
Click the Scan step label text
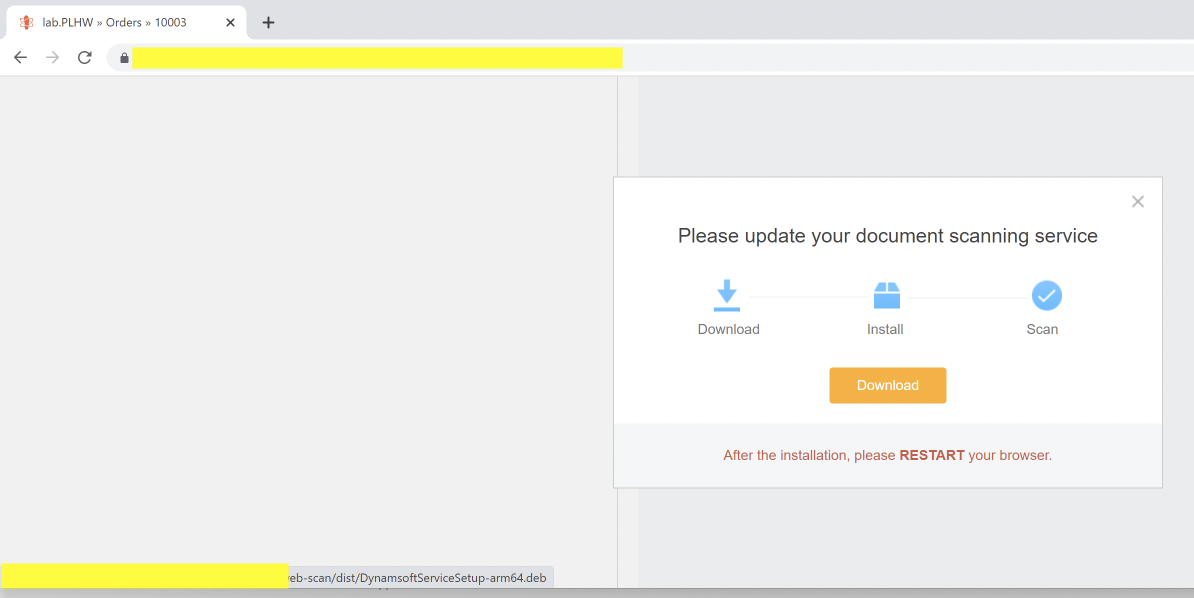point(1043,329)
